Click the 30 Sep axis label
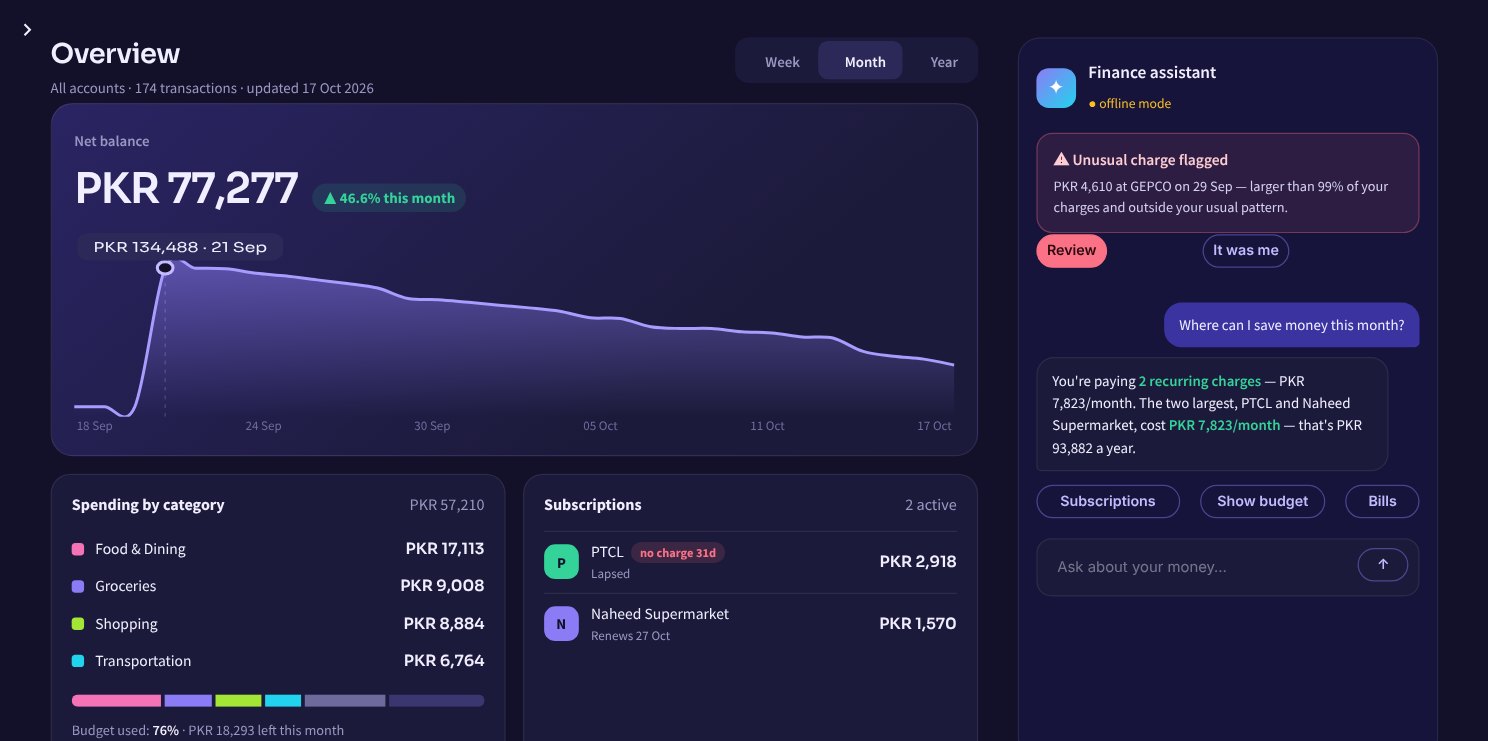The height and width of the screenshot is (741, 1488). click(432, 426)
